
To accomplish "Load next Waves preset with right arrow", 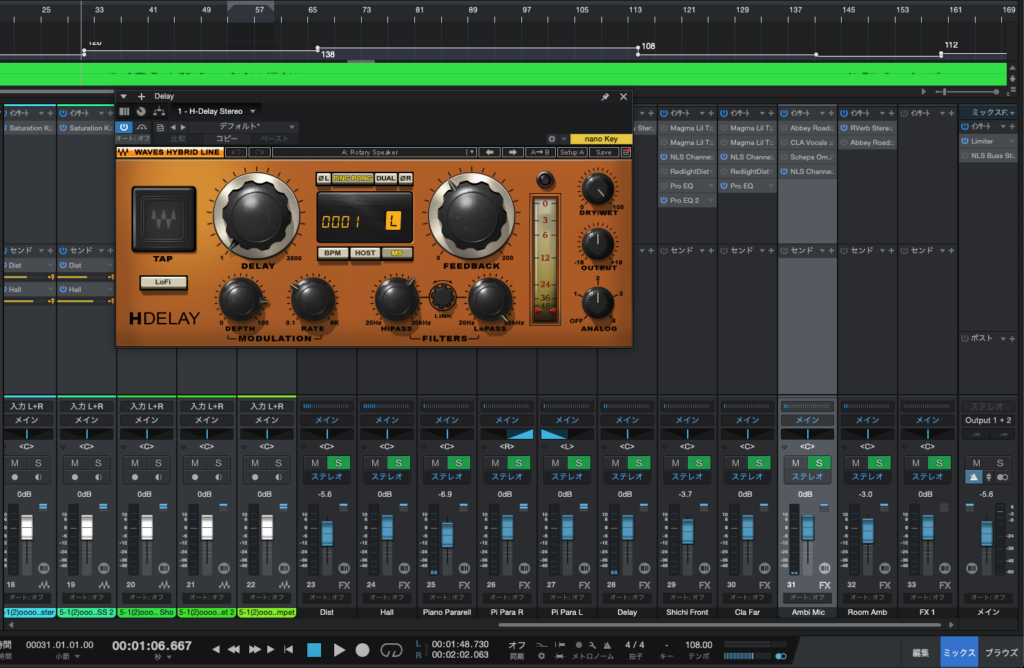I will (513, 152).
